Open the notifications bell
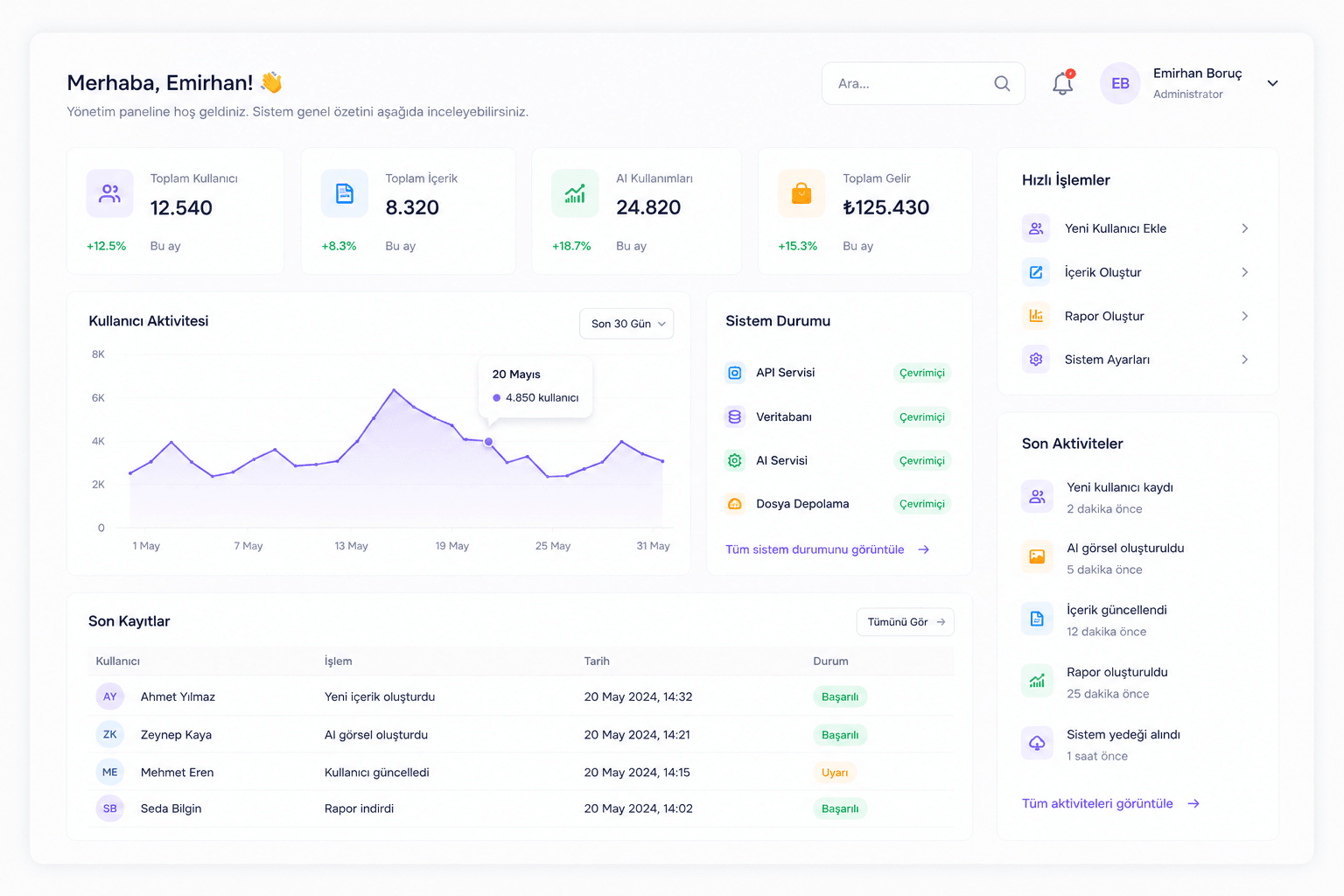Screen dimensions: 1344x896 pyautogui.click(x=1062, y=83)
